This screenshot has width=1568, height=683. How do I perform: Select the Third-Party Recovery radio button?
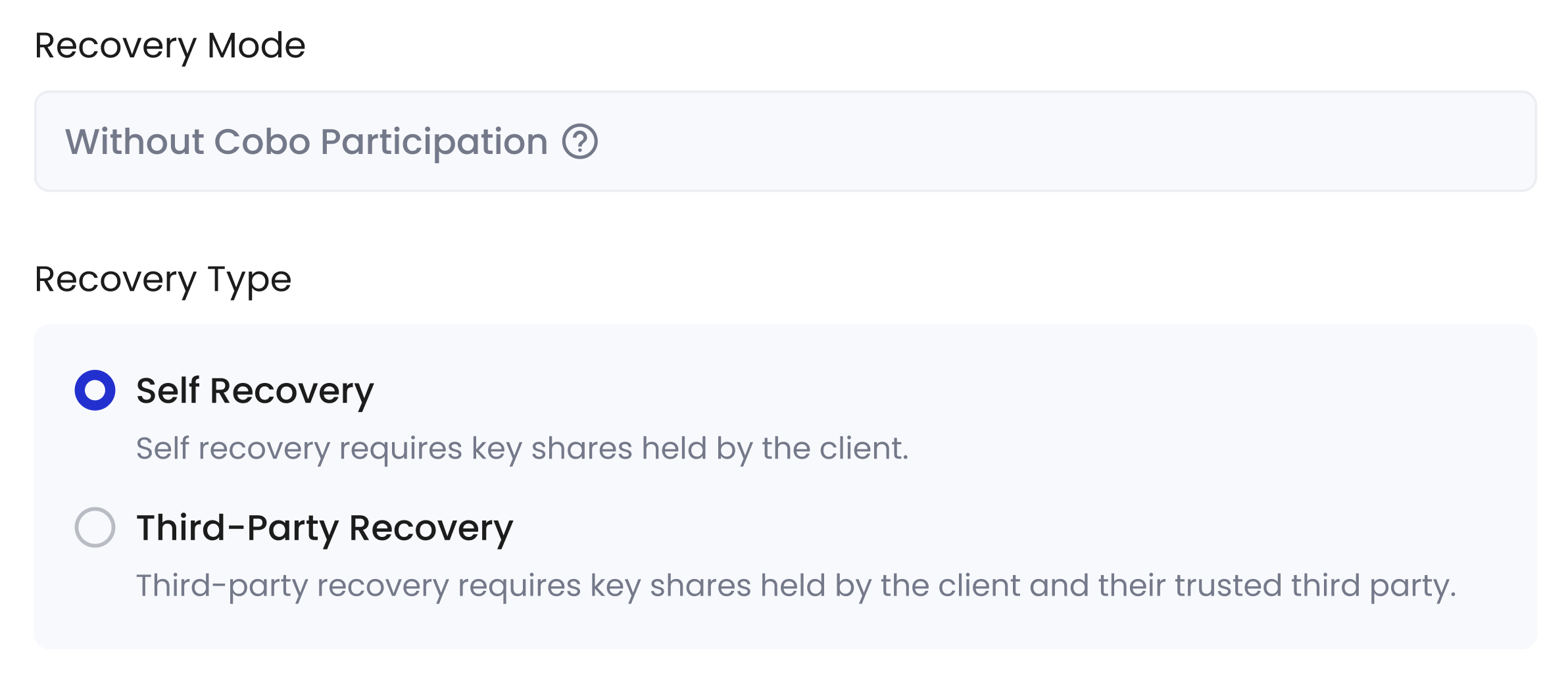(x=95, y=527)
